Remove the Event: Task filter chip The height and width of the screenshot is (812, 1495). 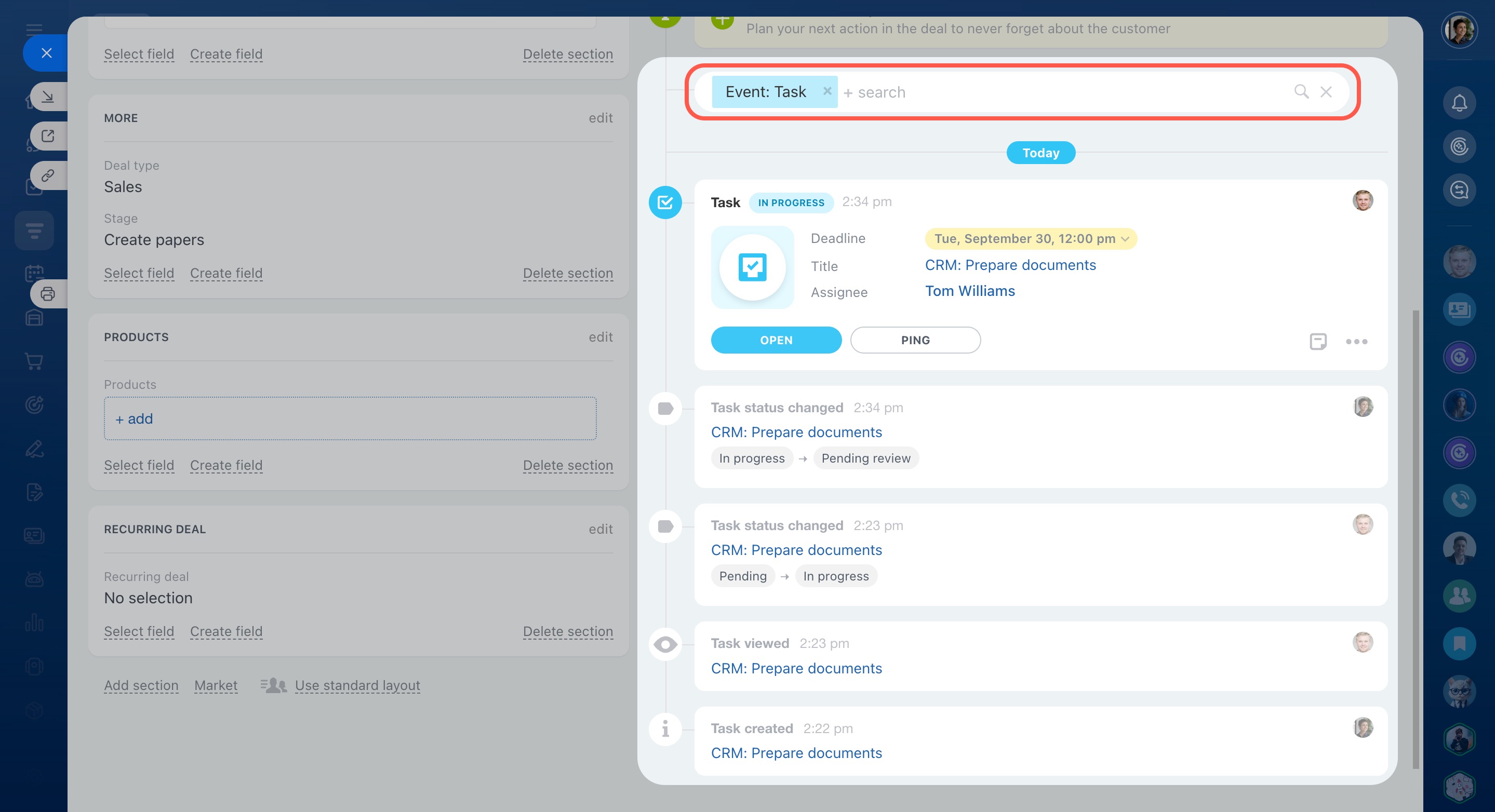tap(827, 91)
